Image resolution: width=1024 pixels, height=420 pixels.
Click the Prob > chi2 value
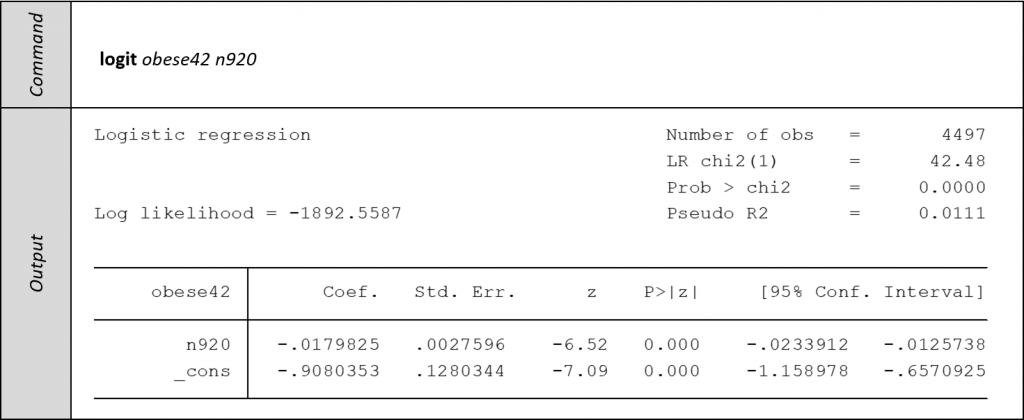coord(952,187)
